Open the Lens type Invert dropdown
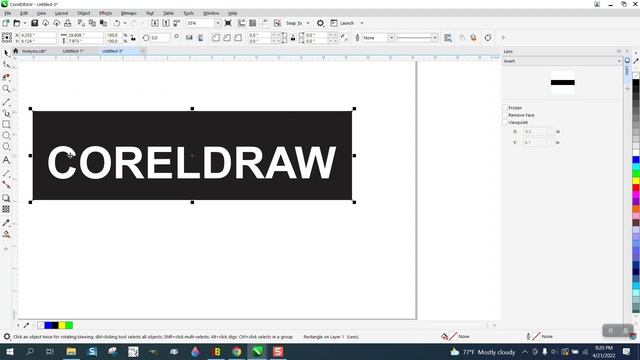Screen dimensions: 640x360 (x=562, y=61)
